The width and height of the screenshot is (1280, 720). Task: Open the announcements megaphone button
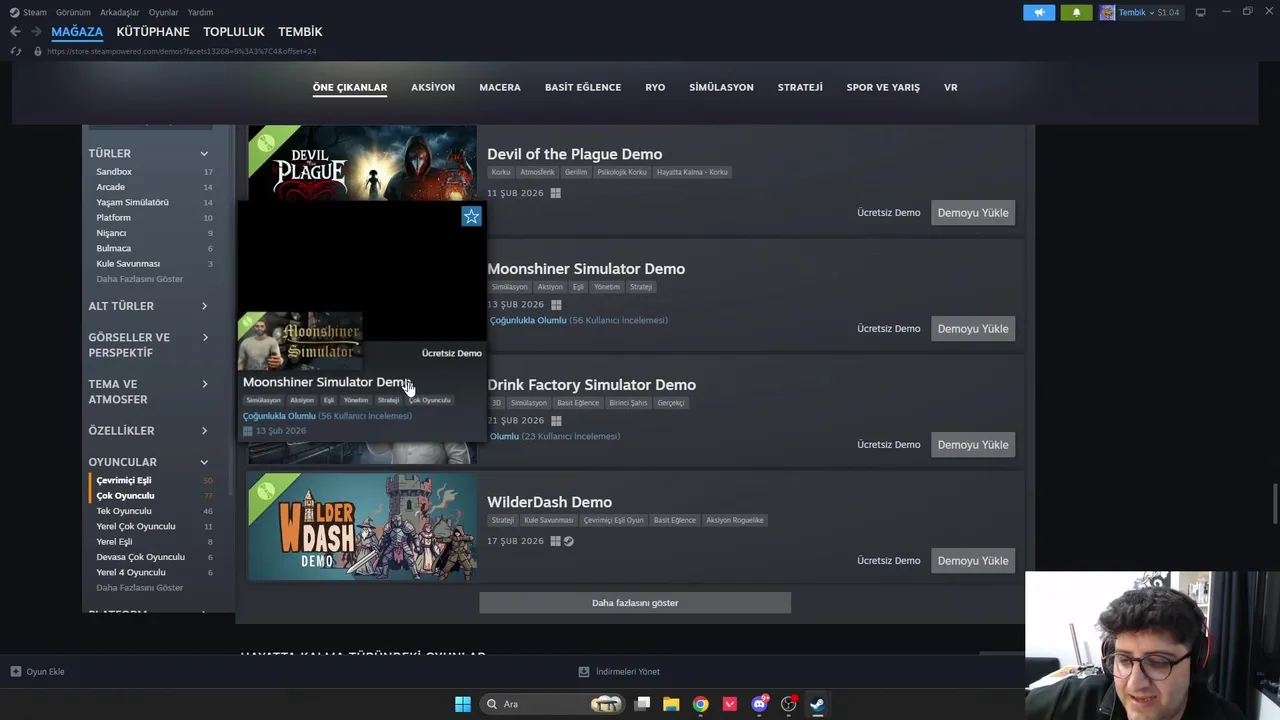coord(1039,12)
